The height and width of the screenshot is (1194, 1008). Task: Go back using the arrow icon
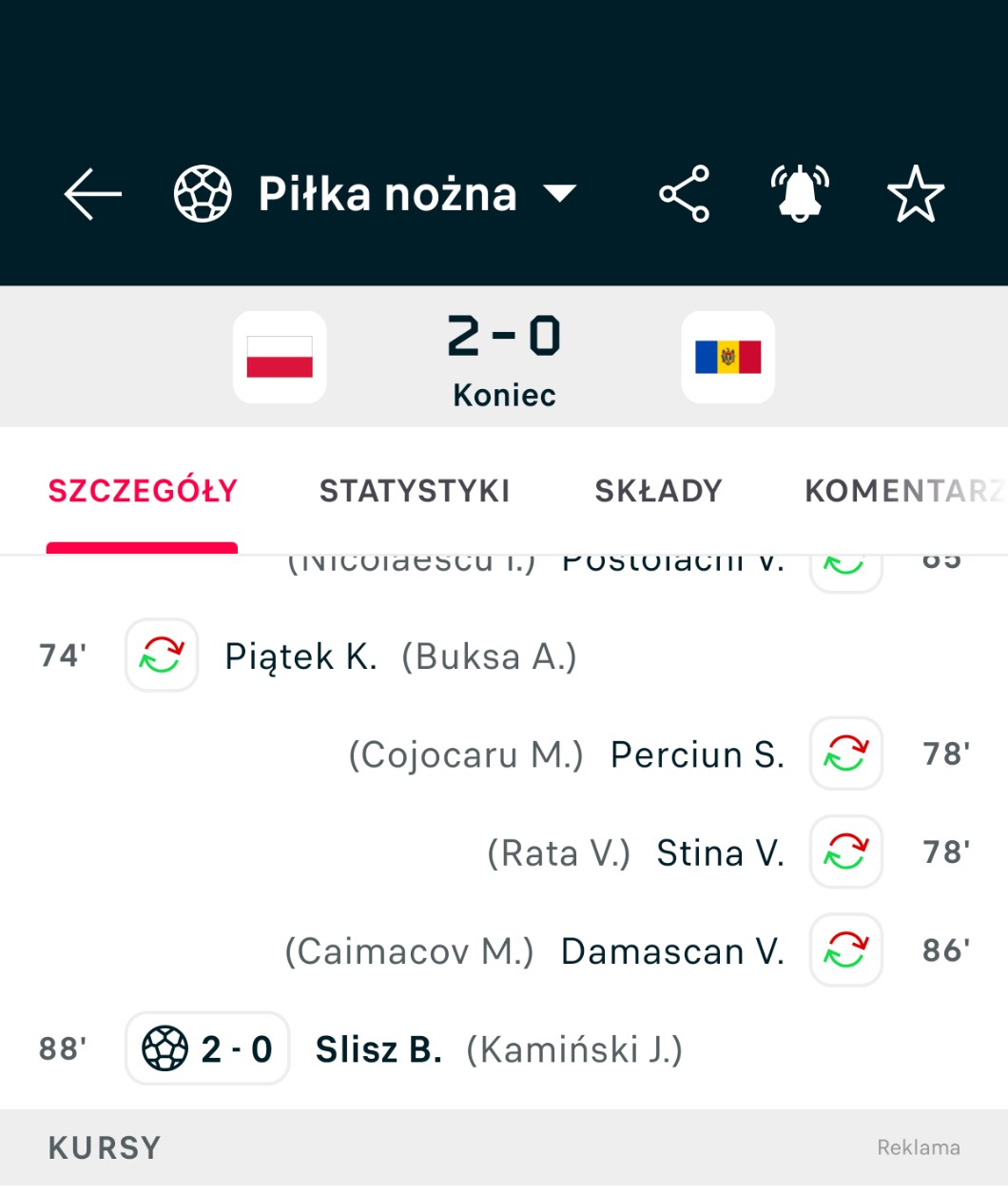(93, 194)
